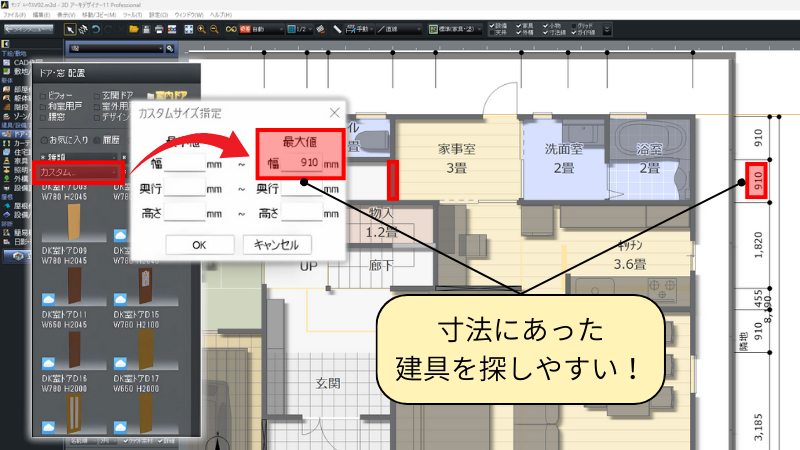Open the 表示(V) menu

[x=66, y=15]
